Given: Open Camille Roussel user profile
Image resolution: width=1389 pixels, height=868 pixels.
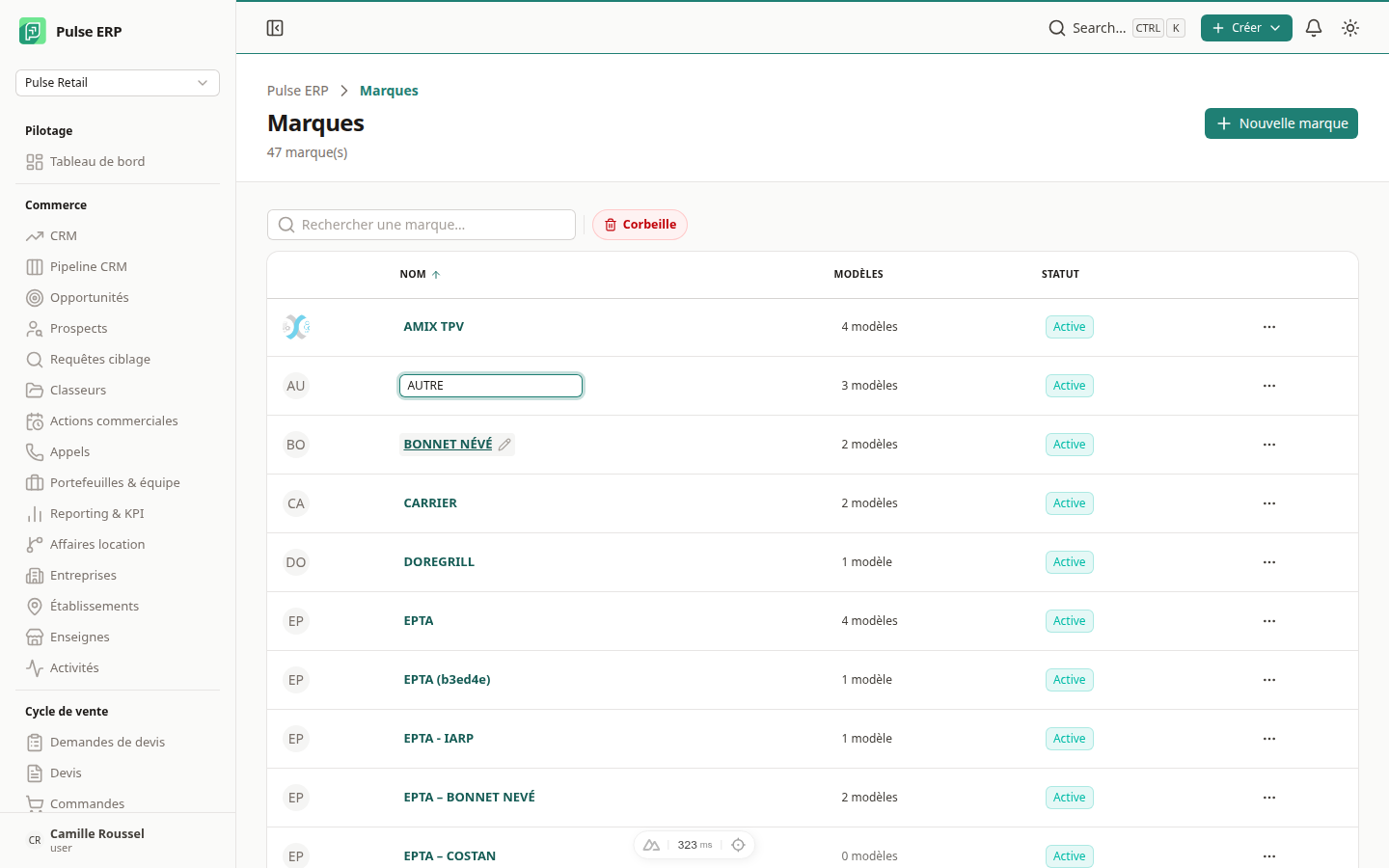Looking at the screenshot, I should 118,840.
